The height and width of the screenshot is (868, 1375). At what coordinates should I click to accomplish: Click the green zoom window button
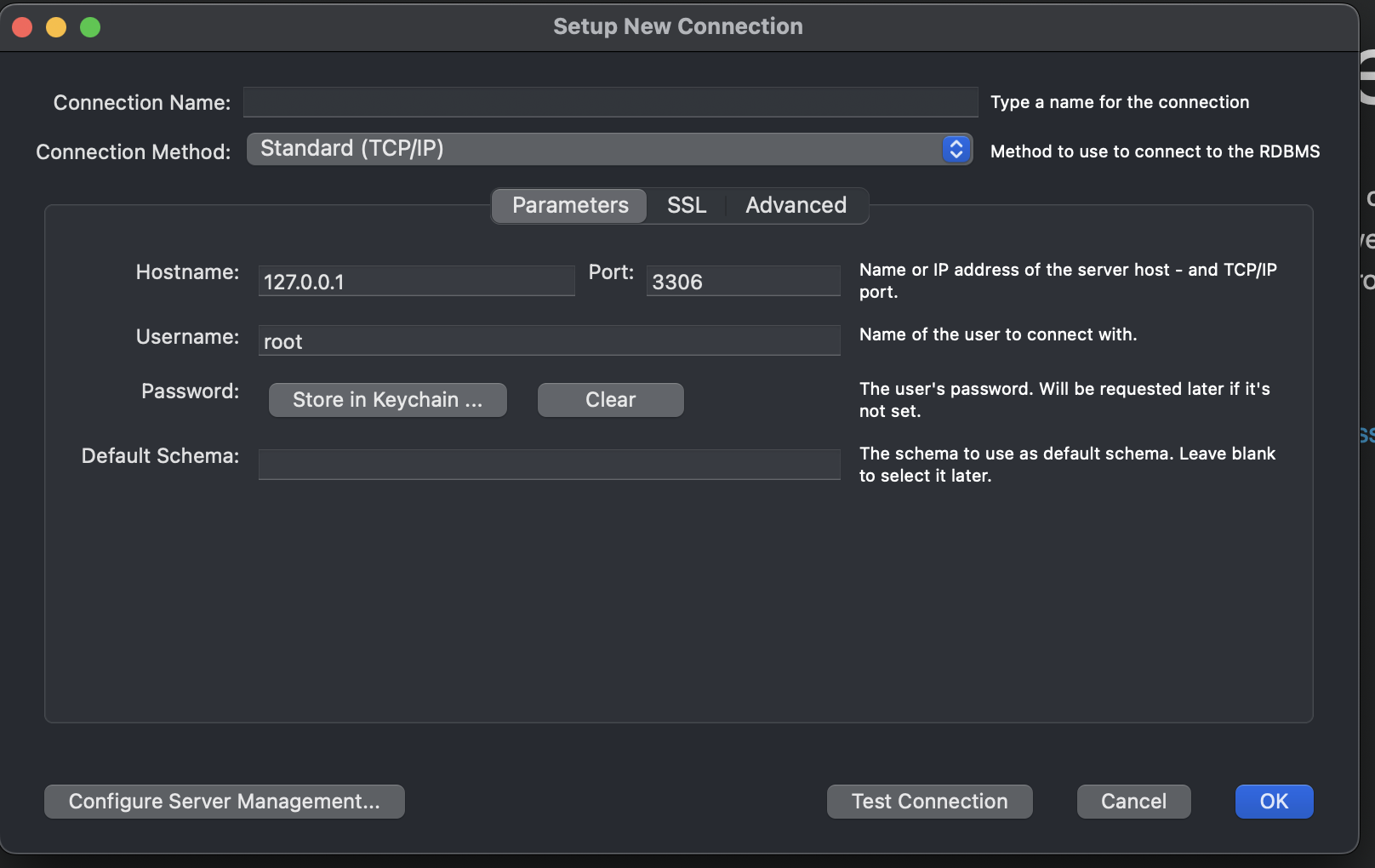(x=90, y=27)
